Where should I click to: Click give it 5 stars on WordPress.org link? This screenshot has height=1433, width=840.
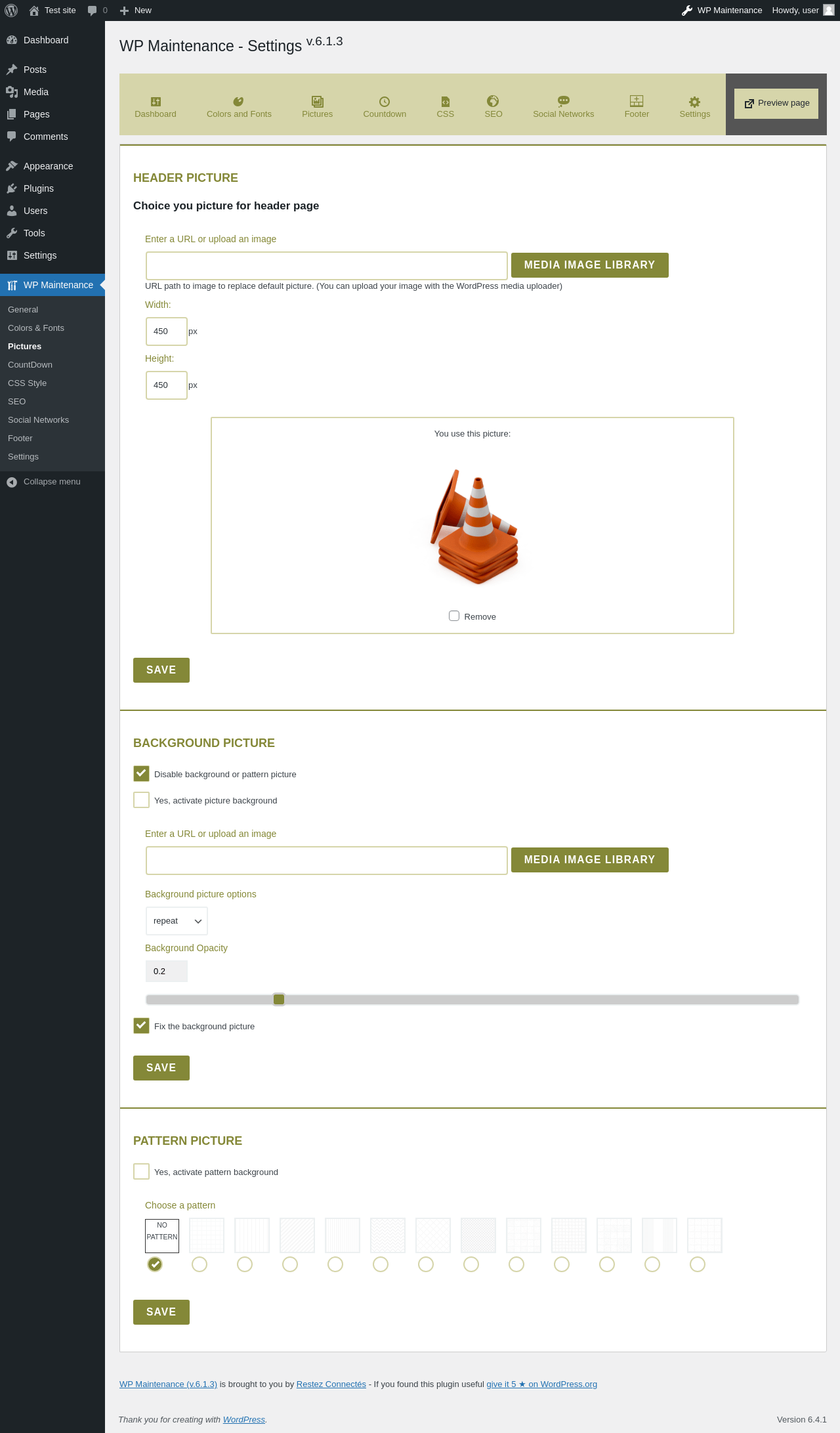[x=542, y=1384]
